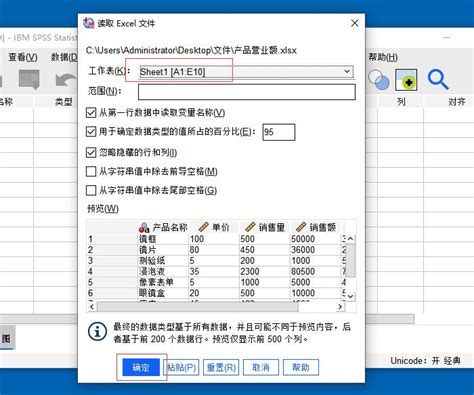Viewport: 474px width, 395px height.
Task: Click the ruler icon beside 销售量
Action: click(250, 227)
